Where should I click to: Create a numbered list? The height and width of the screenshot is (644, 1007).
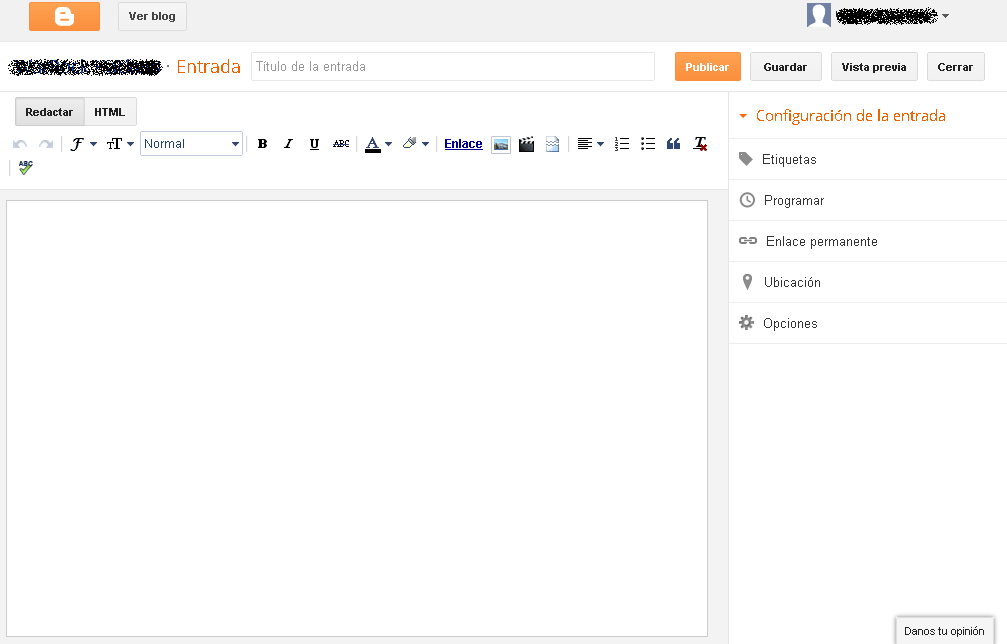pyautogui.click(x=622, y=144)
